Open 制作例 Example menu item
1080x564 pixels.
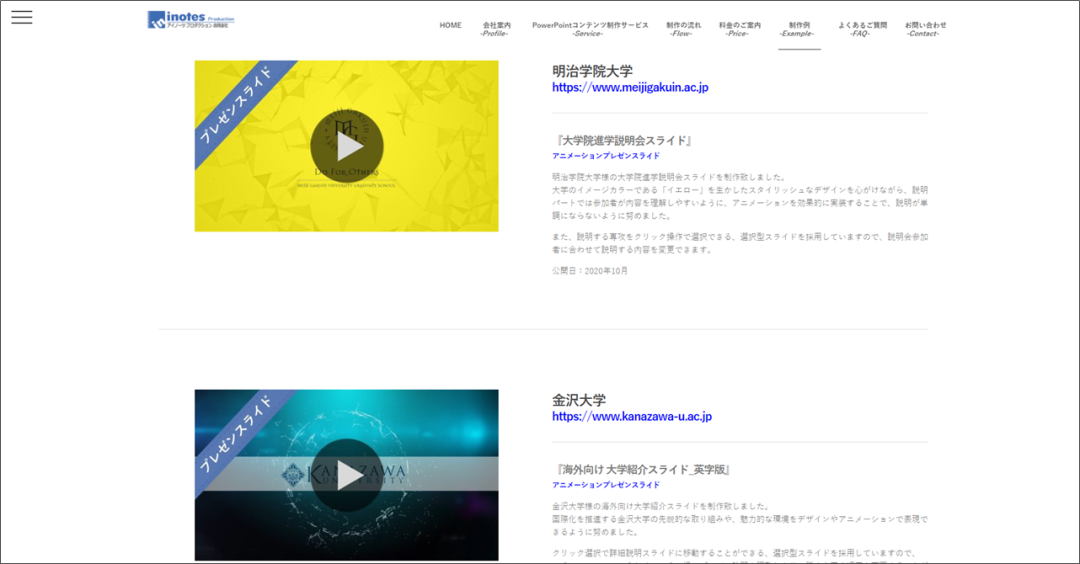[x=799, y=29]
